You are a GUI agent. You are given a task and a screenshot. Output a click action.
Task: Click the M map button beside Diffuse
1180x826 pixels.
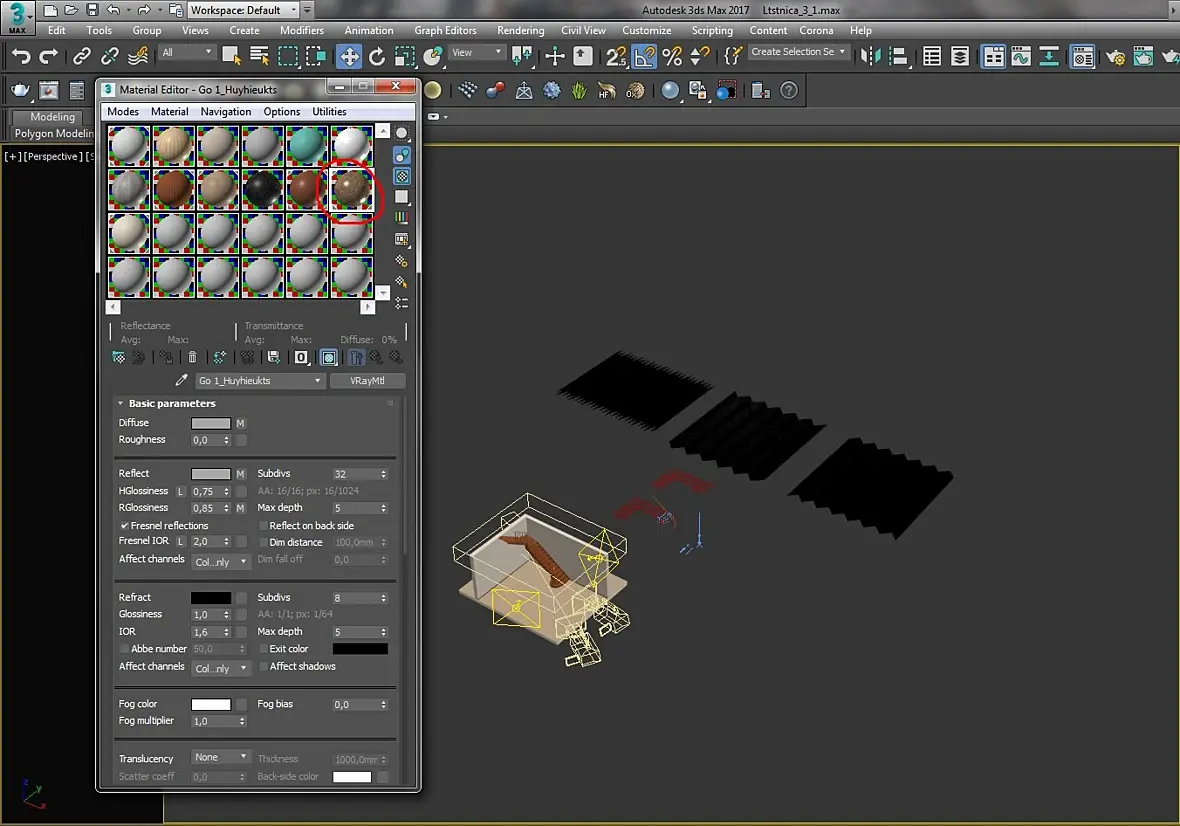click(x=241, y=424)
